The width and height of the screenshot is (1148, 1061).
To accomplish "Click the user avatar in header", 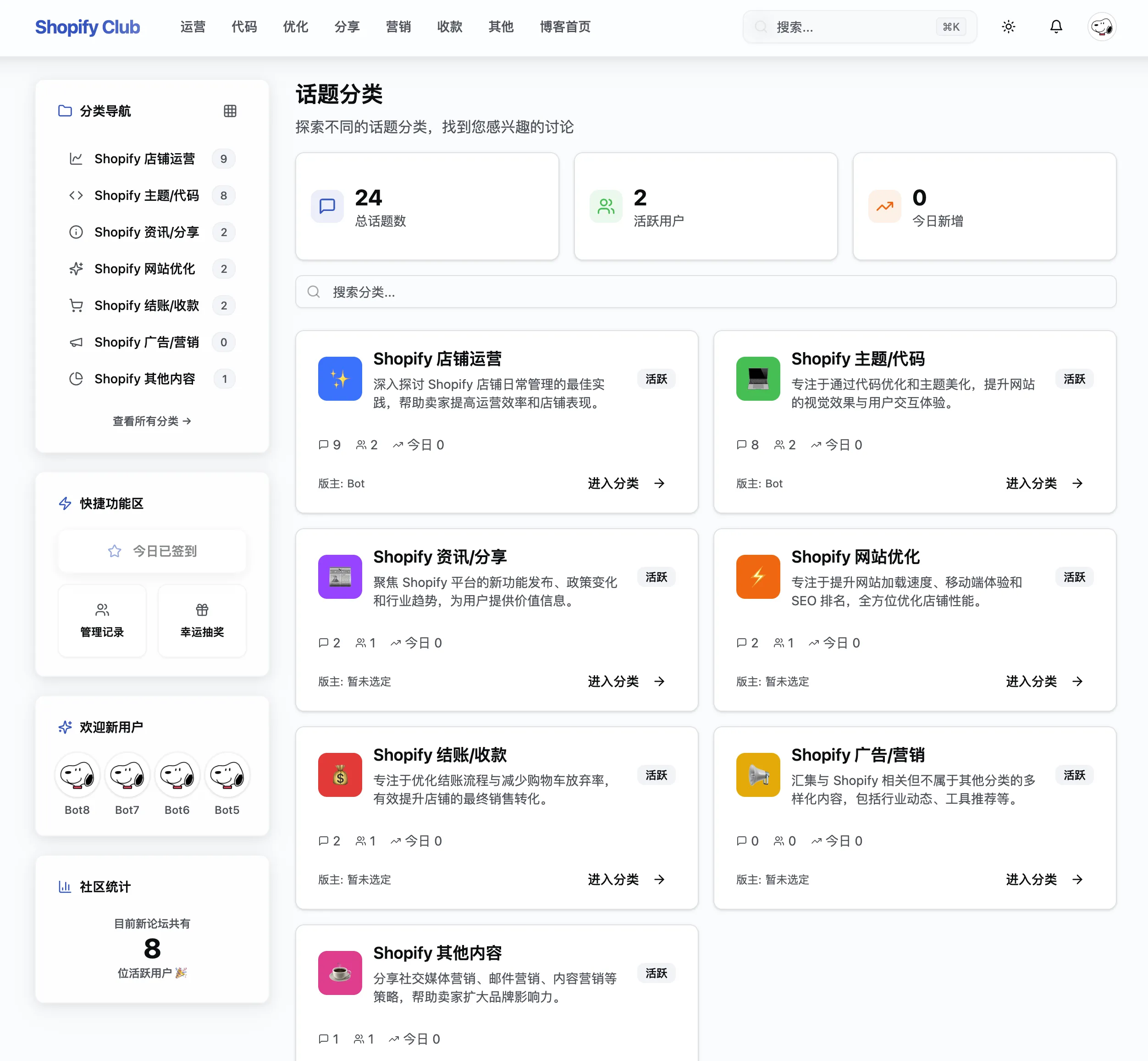I will (x=1102, y=27).
